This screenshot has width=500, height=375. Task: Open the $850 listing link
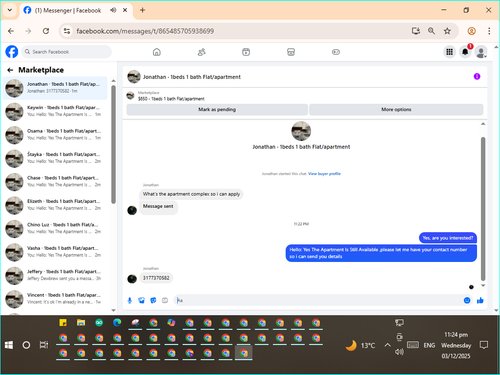coord(171,99)
